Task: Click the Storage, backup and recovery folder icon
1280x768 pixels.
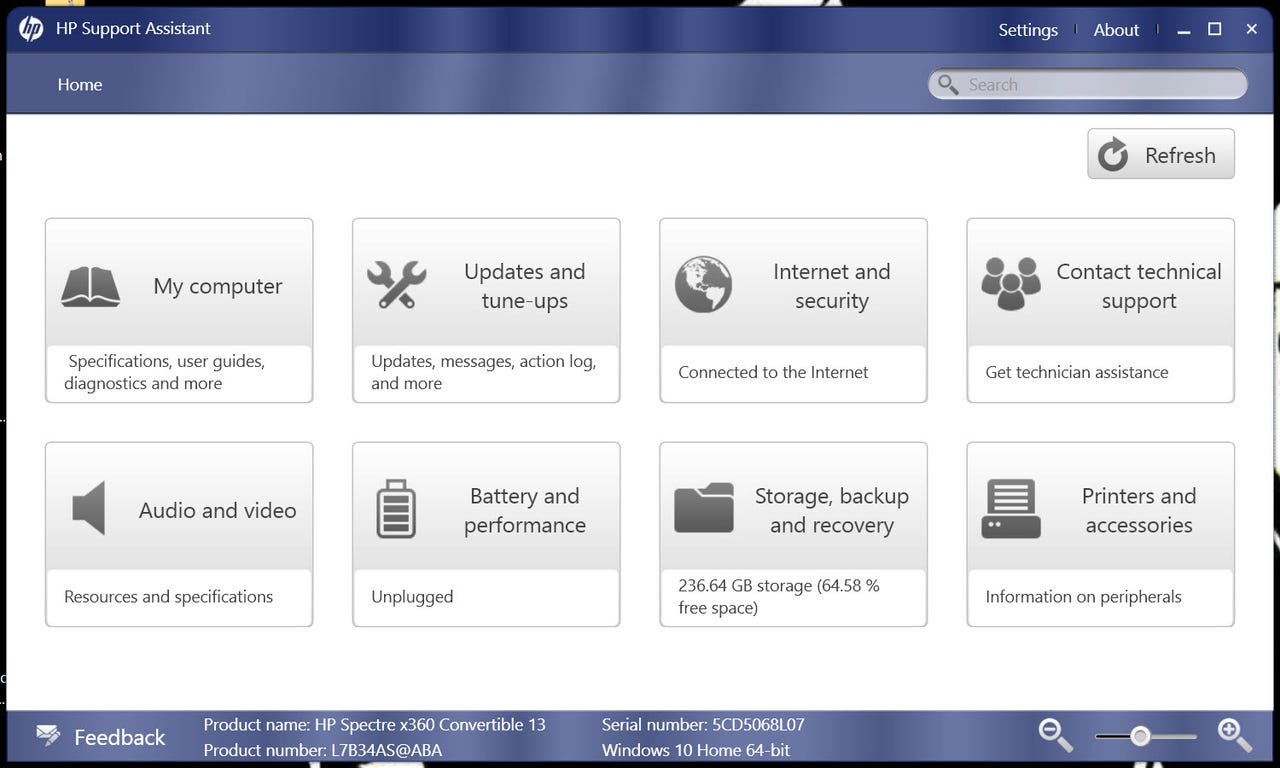Action: pyautogui.click(x=704, y=508)
